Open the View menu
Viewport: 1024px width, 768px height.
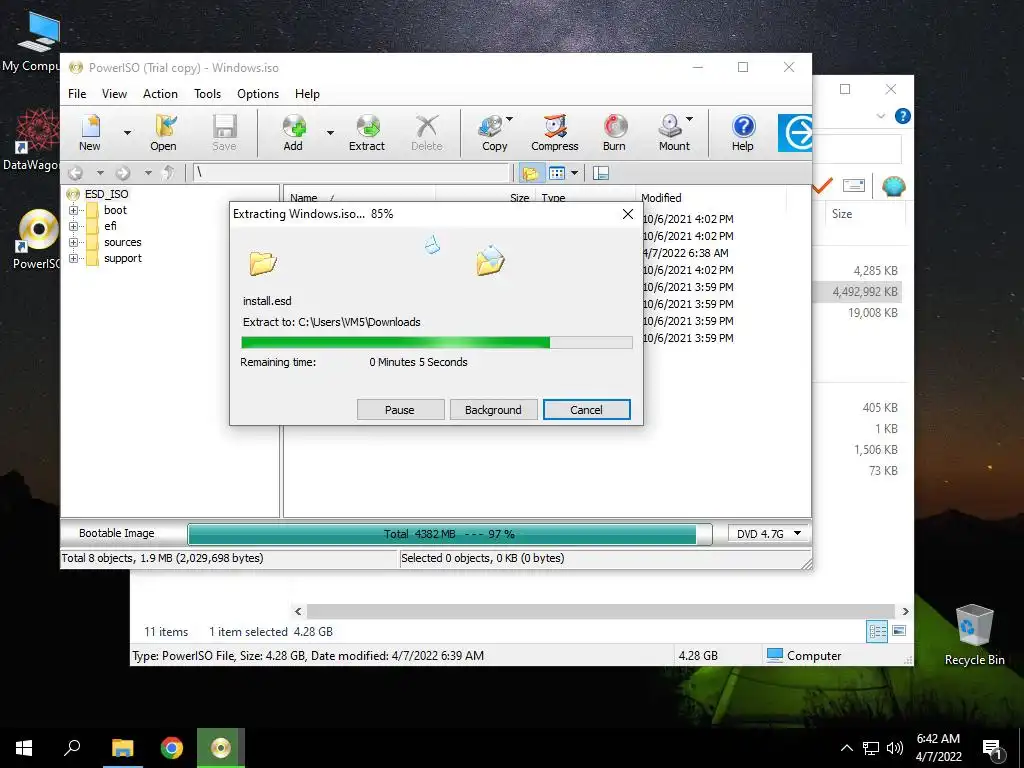tap(114, 93)
